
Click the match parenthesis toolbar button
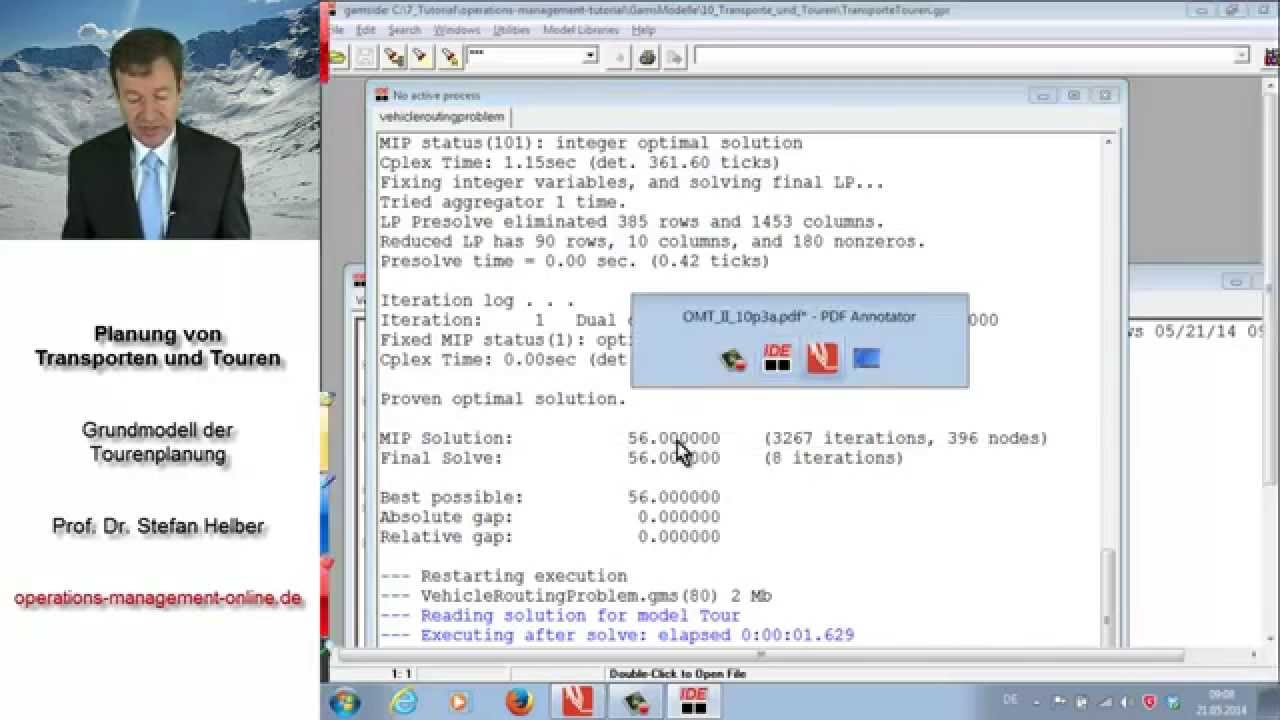click(619, 57)
